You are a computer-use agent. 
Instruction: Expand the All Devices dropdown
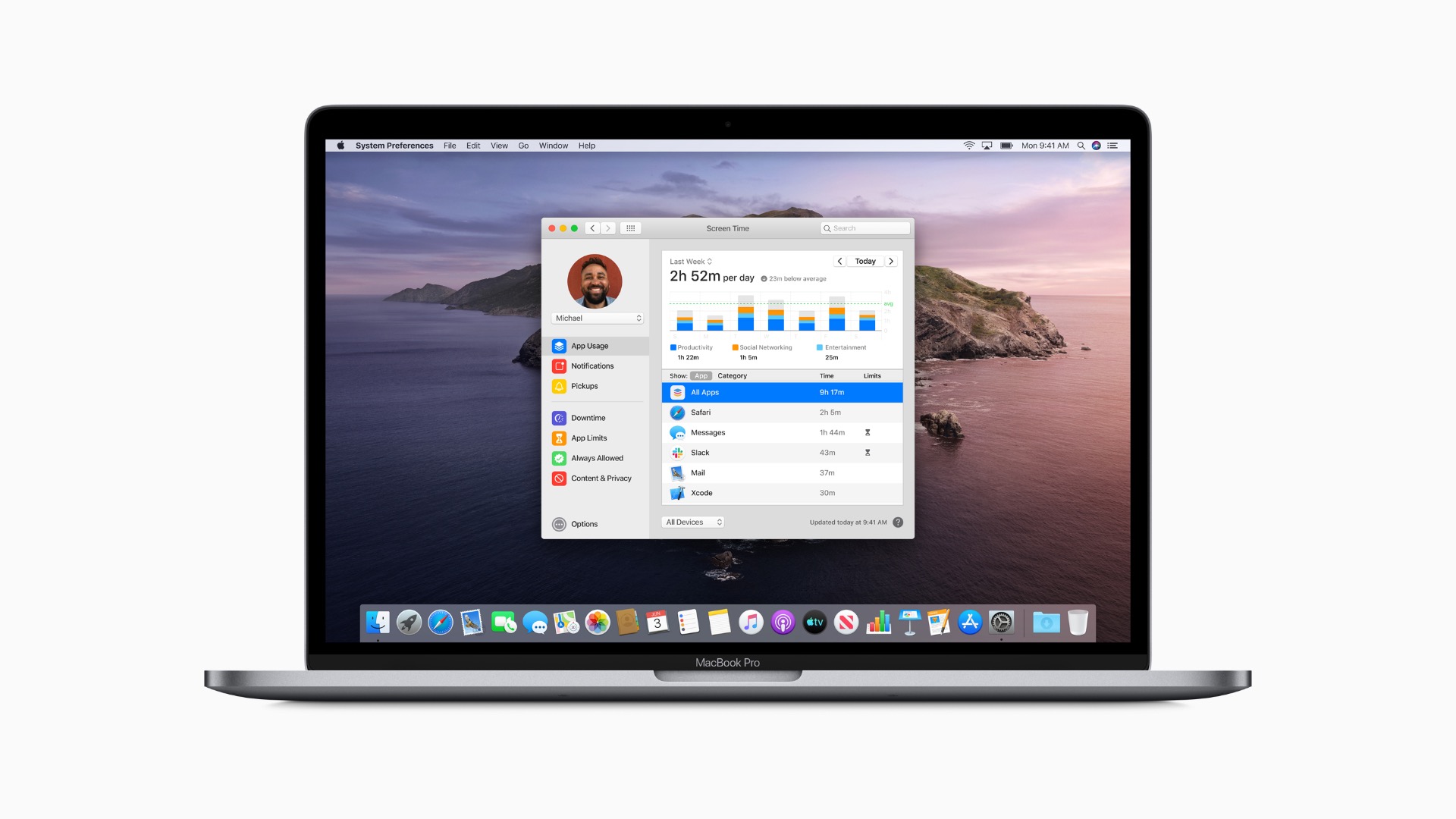click(693, 522)
